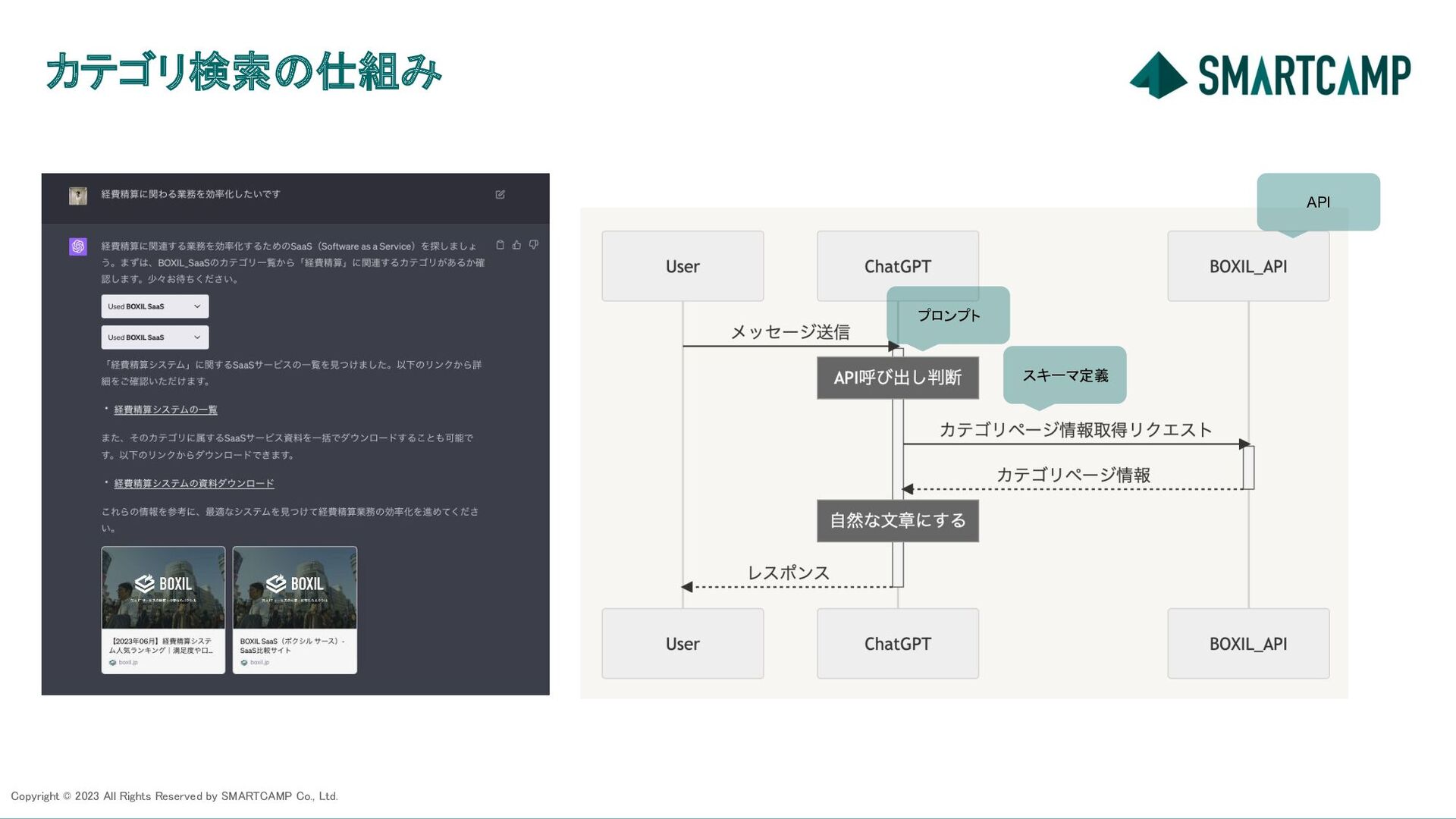Select the bottom User box in diagram

point(682,644)
